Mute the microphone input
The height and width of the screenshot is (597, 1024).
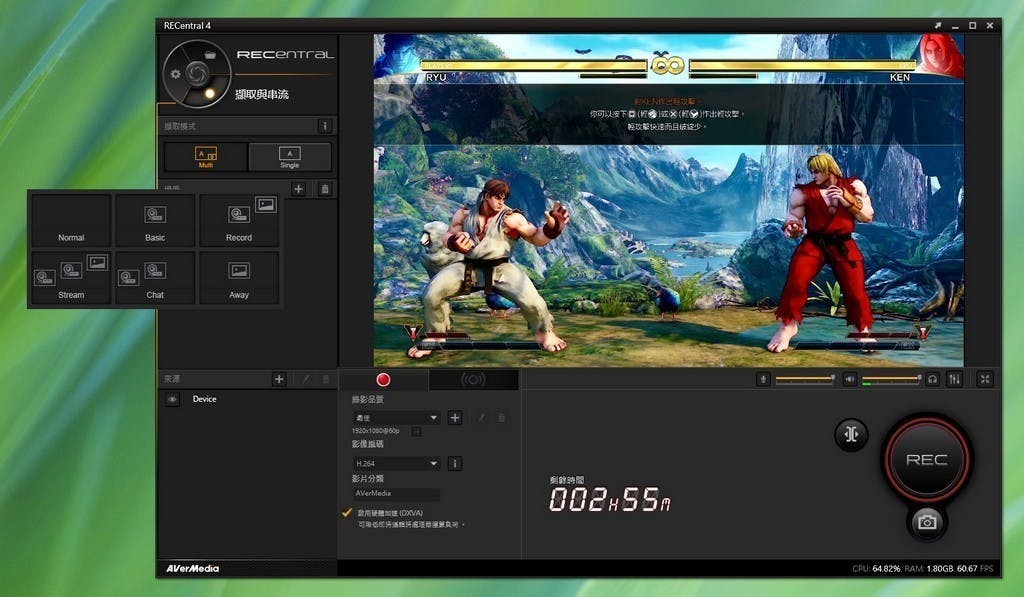763,379
